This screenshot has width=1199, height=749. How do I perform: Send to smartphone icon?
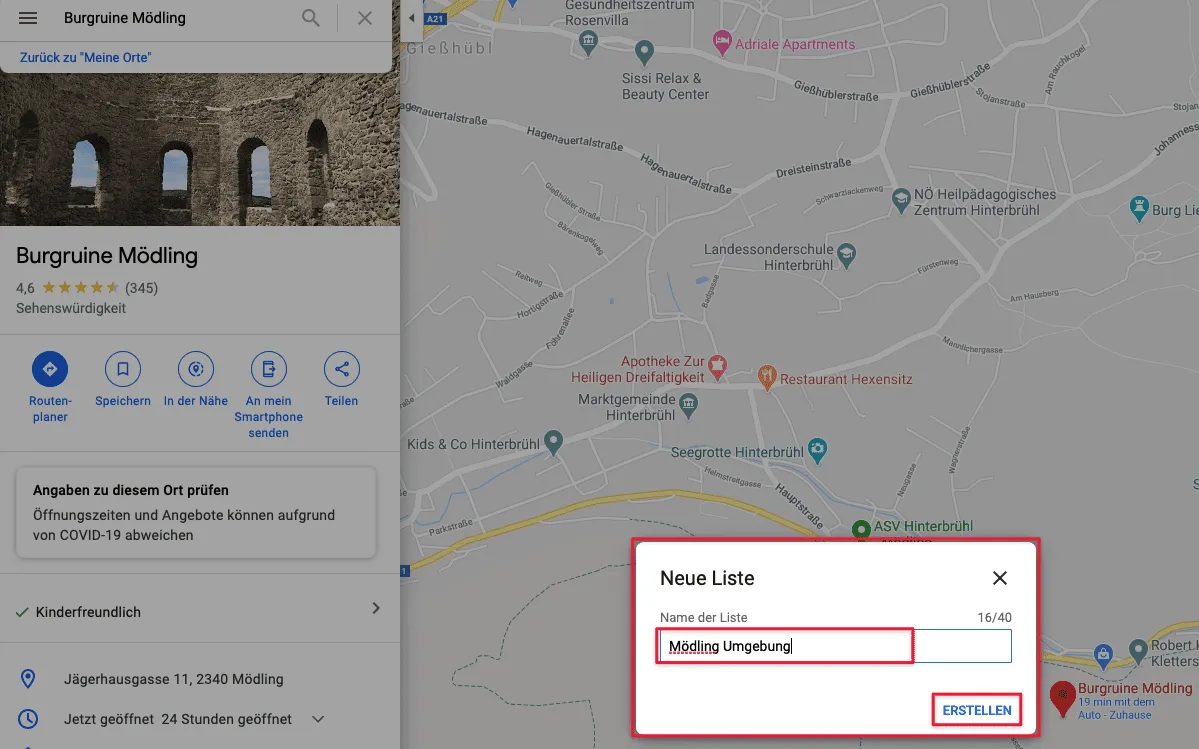(268, 369)
